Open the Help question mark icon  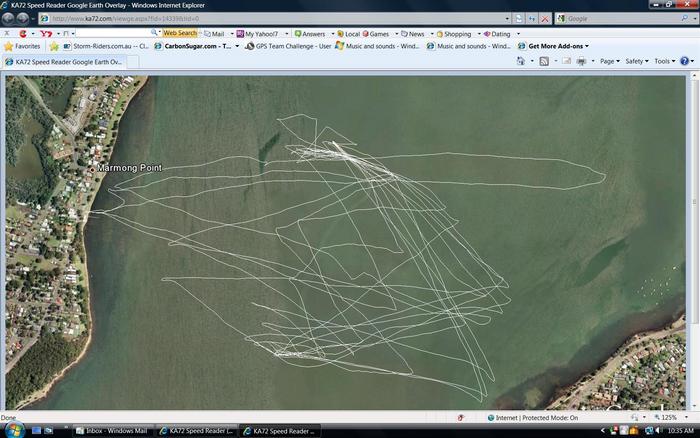pyautogui.click(x=685, y=61)
